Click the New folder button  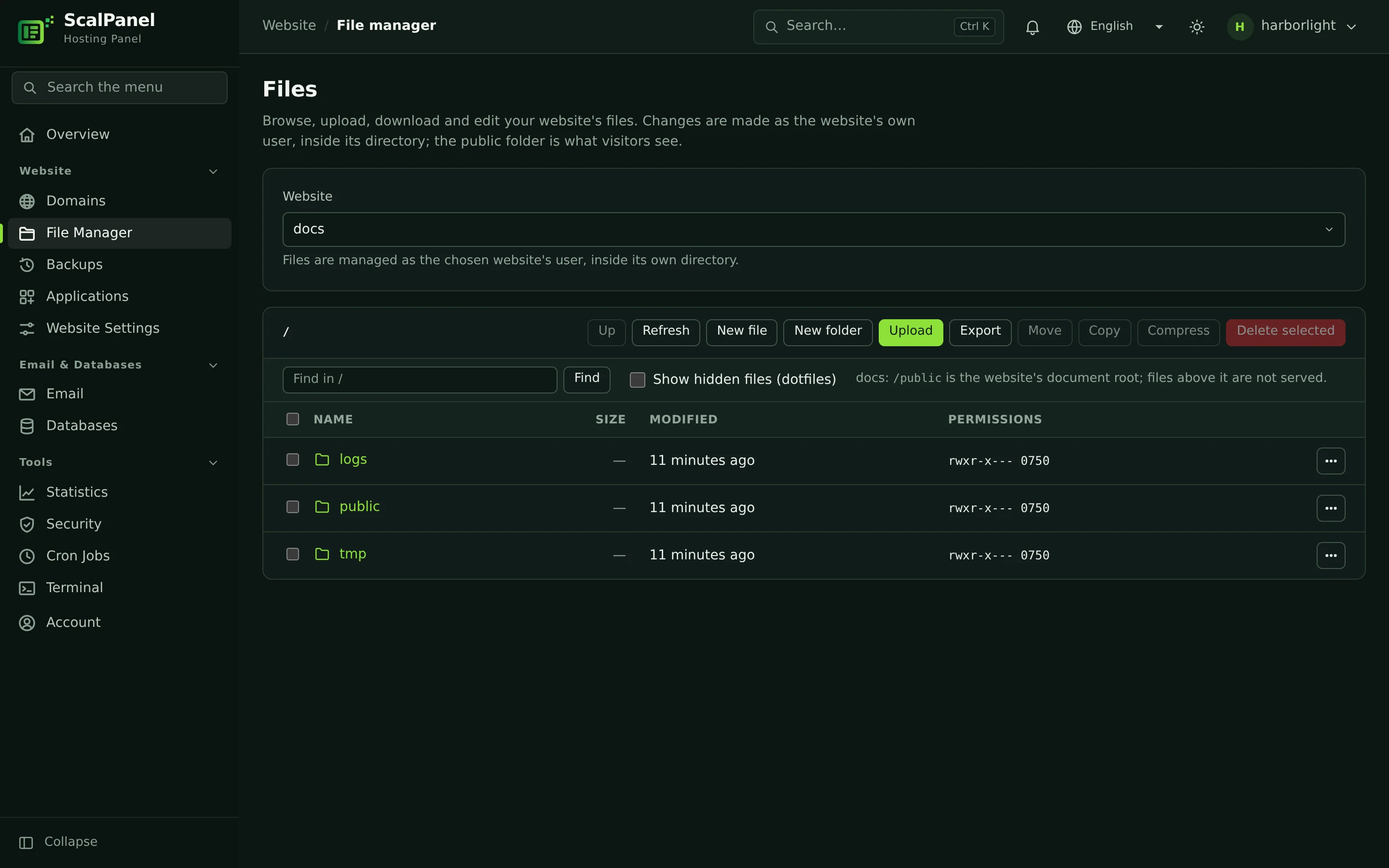pos(827,332)
